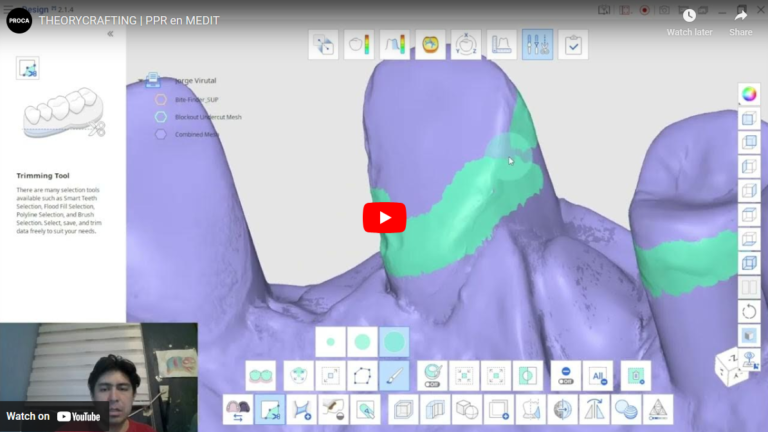Click expand selection area icon
The height and width of the screenshot is (432, 768).
496,376
